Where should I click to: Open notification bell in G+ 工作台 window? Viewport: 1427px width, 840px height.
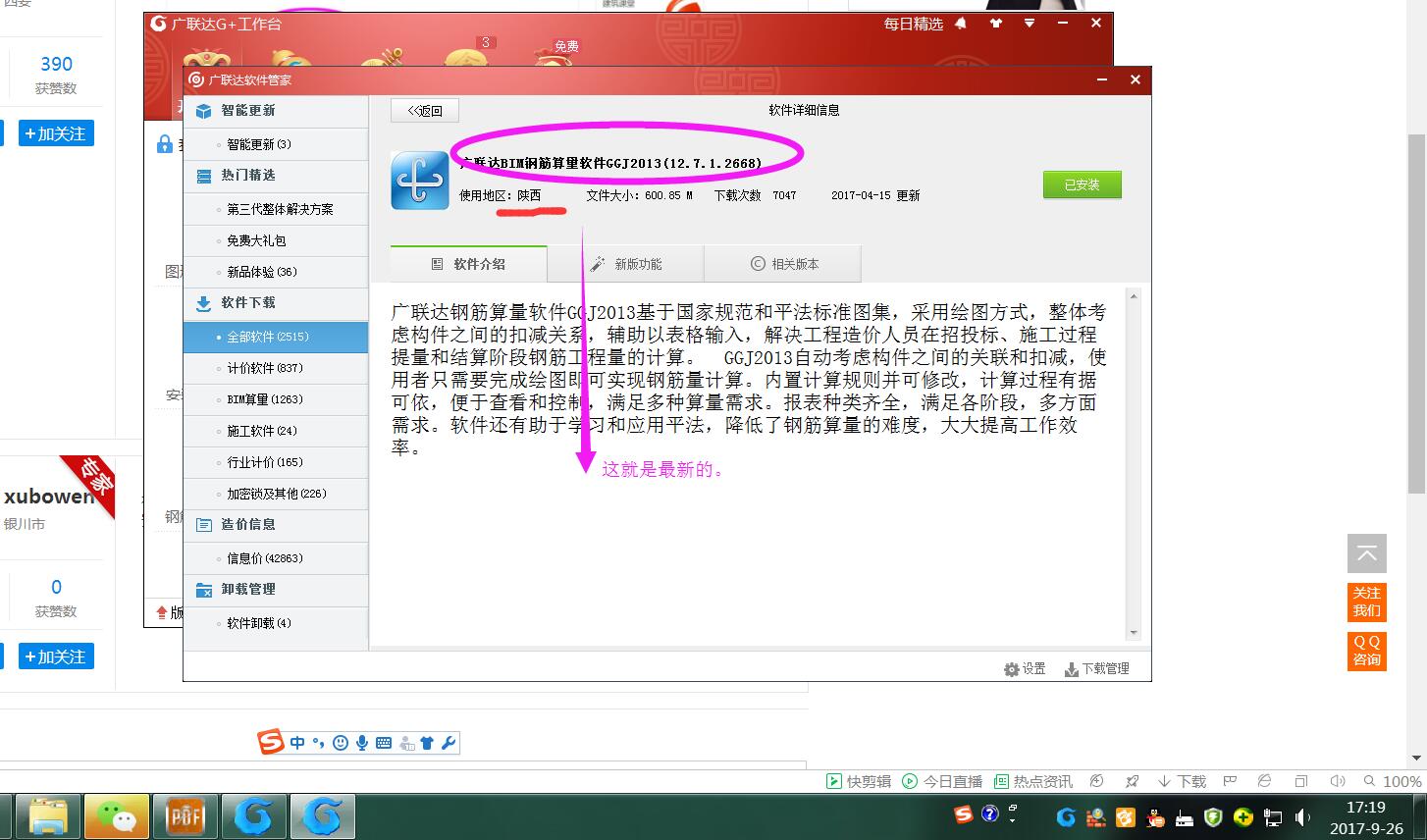(961, 24)
